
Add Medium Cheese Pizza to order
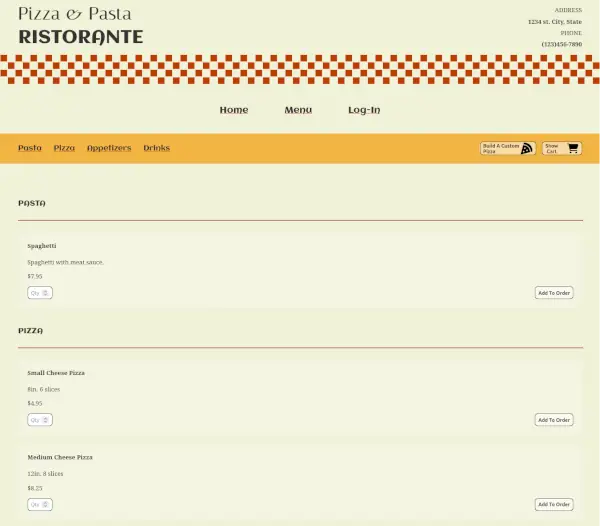[x=554, y=504]
